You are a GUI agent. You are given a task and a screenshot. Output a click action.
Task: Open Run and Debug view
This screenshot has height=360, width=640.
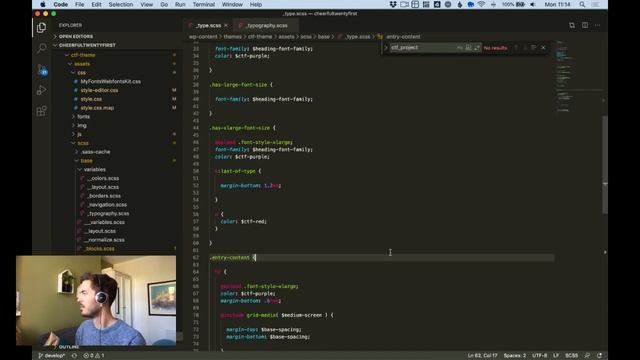coord(41,90)
